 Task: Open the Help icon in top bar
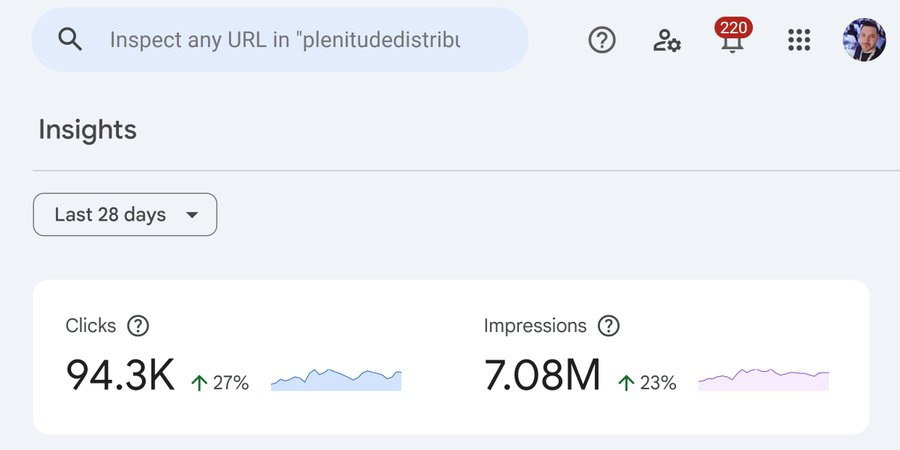click(x=601, y=40)
